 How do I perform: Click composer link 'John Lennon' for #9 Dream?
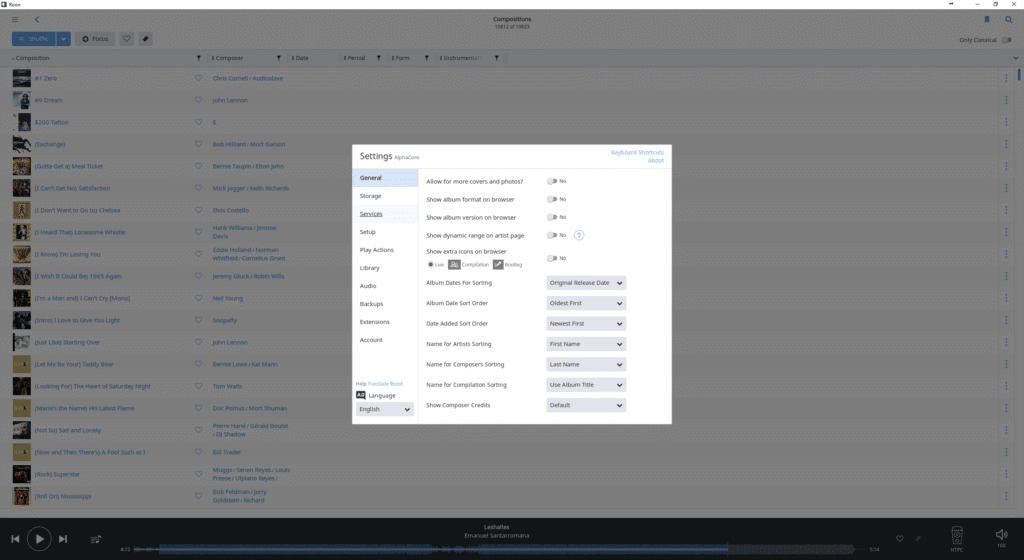[230, 100]
